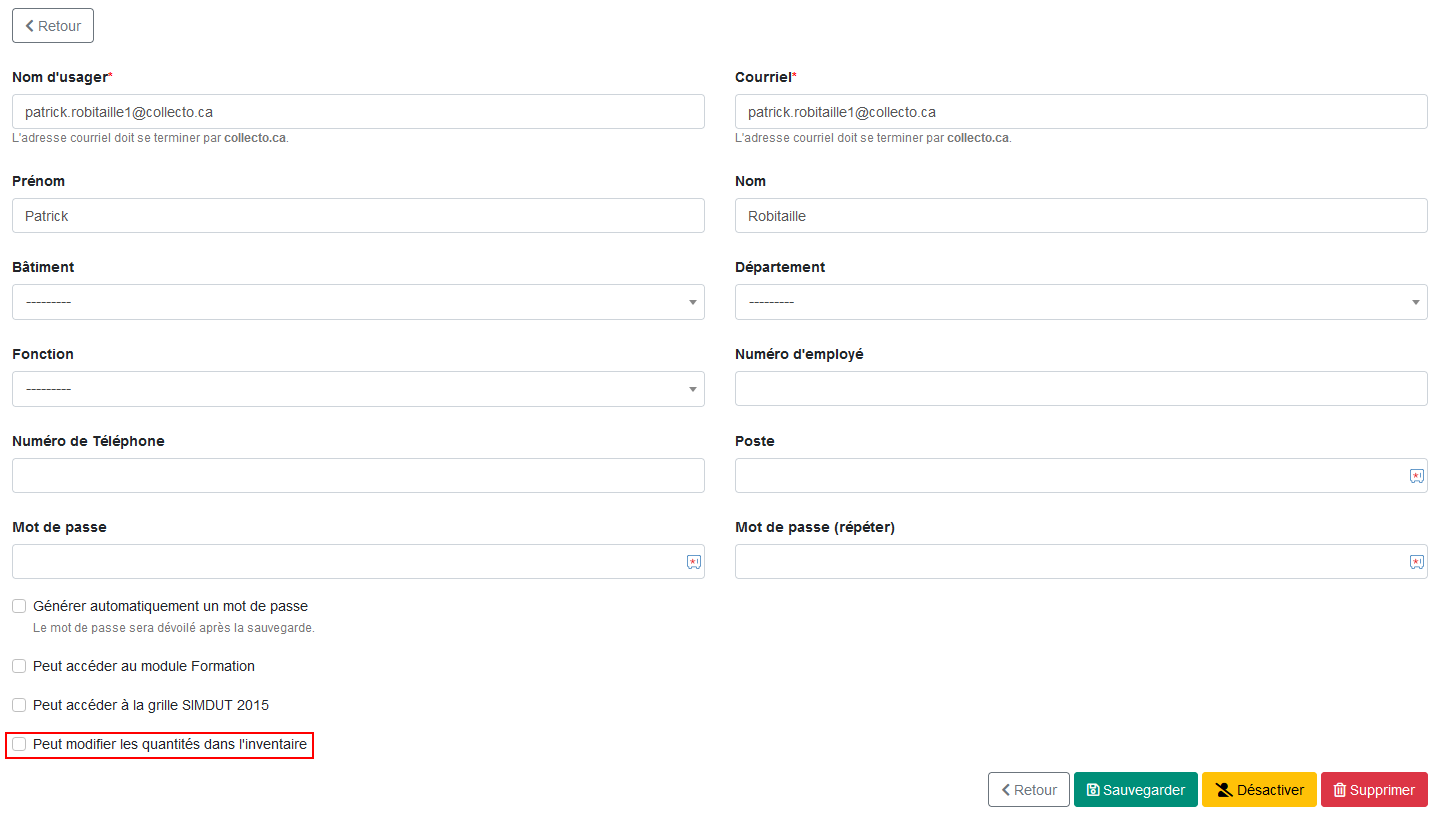Click into the Nom field containing Robitaille
The image size is (1444, 818).
(x=1081, y=216)
